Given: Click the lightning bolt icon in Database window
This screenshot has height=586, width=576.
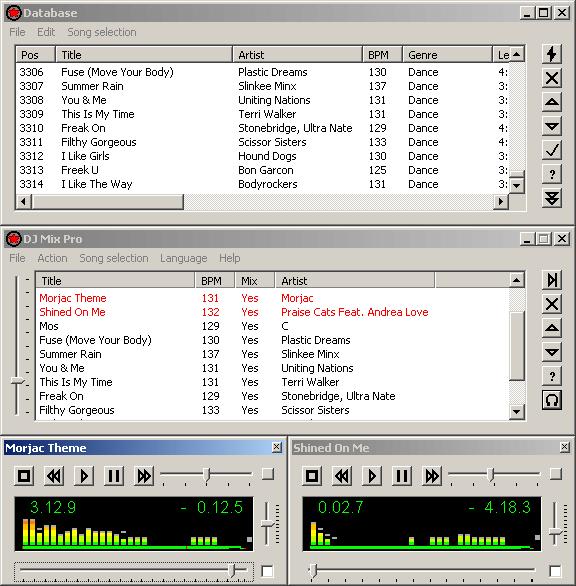Looking at the screenshot, I should point(552,54).
